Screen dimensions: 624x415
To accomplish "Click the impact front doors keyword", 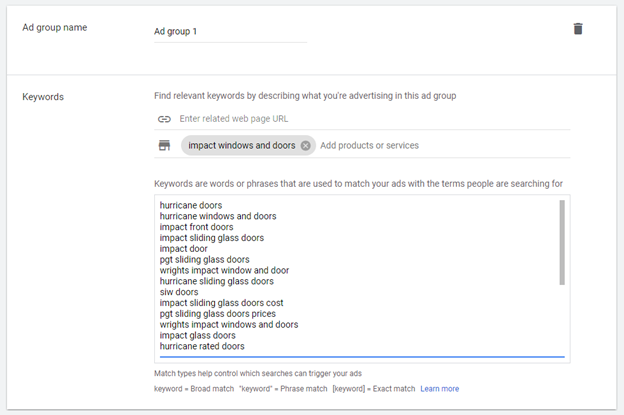I will (x=197, y=227).
